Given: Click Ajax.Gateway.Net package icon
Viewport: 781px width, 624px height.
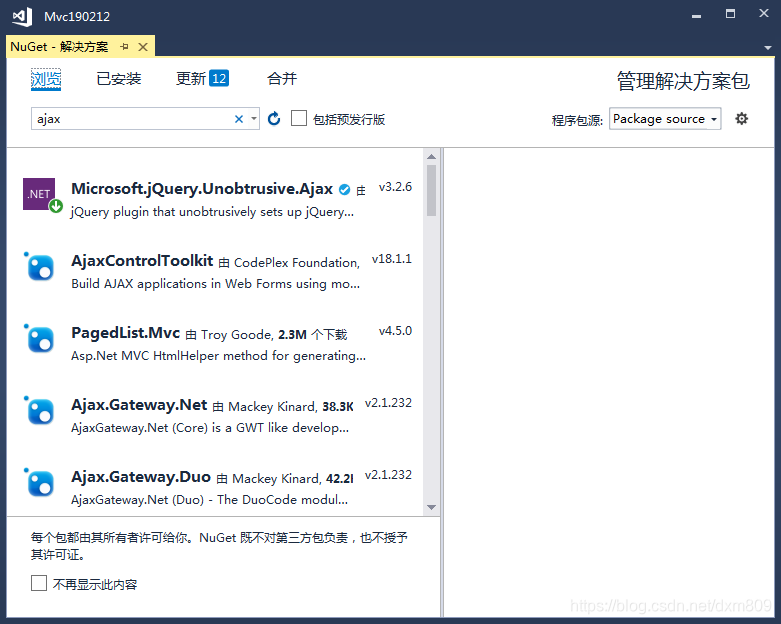Looking at the screenshot, I should (x=40, y=411).
